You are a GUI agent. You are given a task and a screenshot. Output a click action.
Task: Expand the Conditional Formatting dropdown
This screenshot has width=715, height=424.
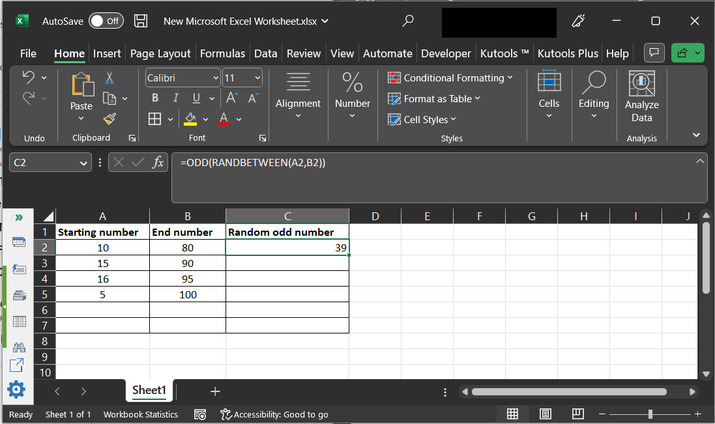coord(450,78)
